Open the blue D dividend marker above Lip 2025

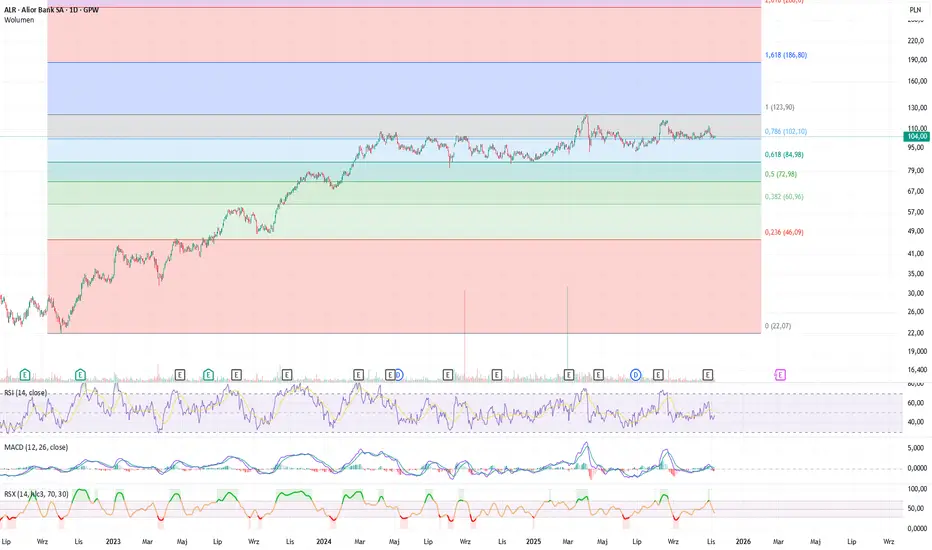pyautogui.click(x=636, y=375)
